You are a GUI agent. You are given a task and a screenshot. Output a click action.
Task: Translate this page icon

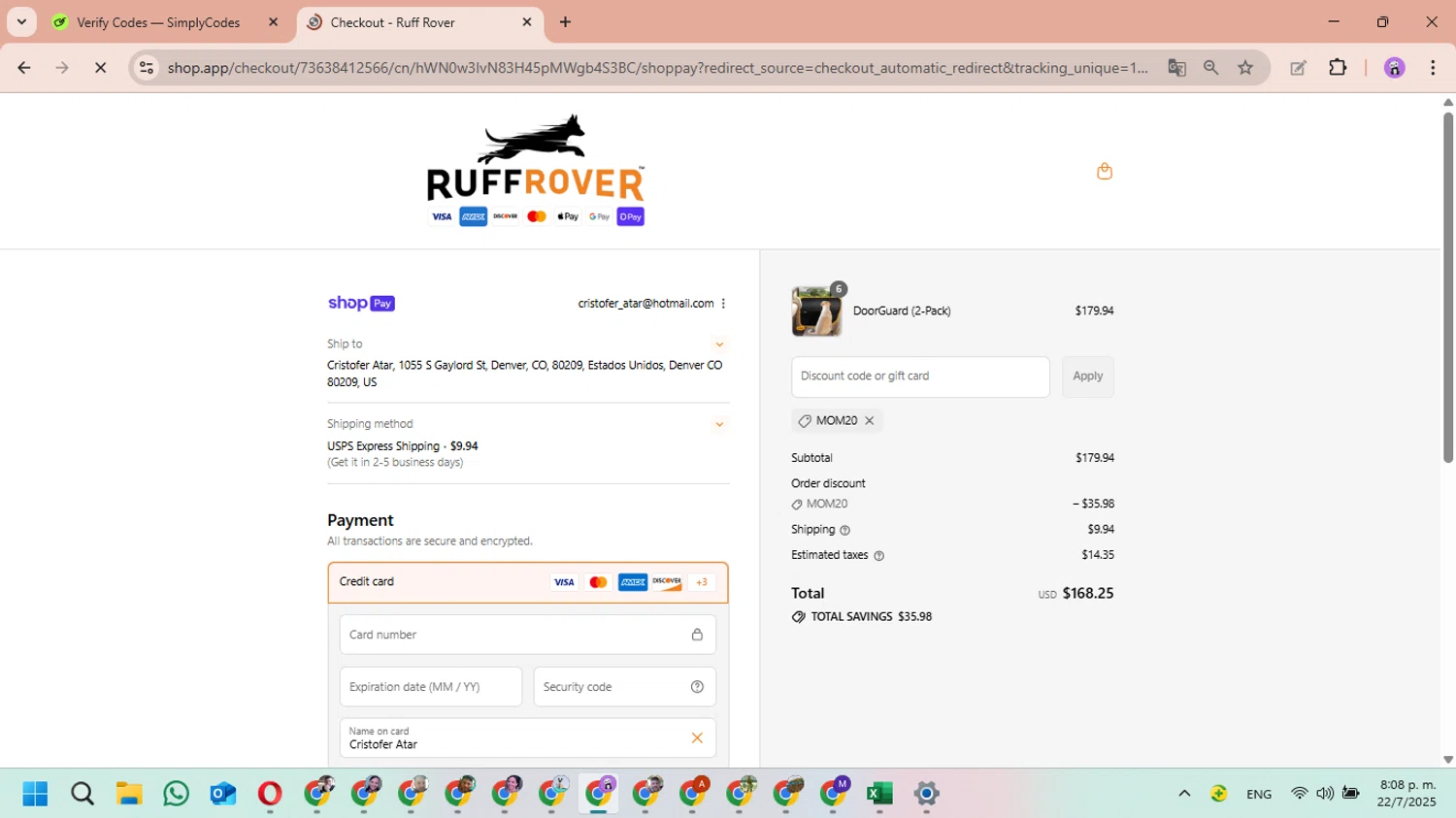(x=1176, y=68)
